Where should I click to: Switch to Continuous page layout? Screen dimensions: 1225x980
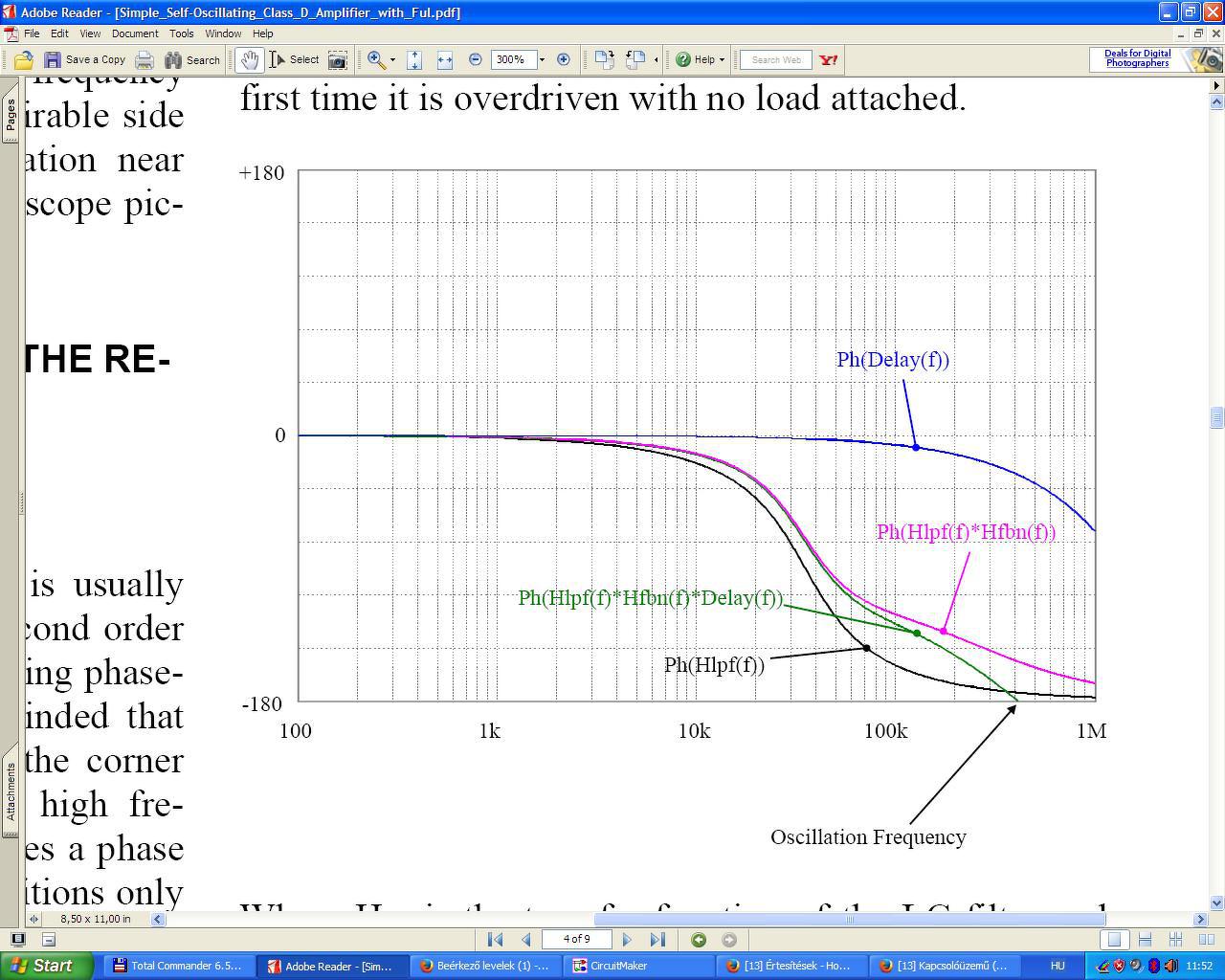coord(1145,940)
